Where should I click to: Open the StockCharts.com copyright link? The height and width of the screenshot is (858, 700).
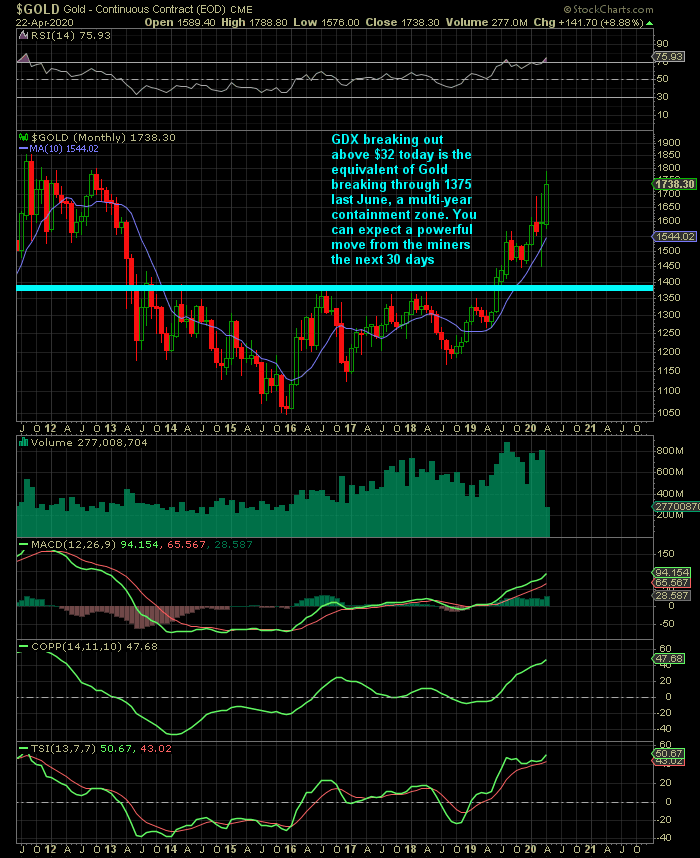(x=608, y=9)
